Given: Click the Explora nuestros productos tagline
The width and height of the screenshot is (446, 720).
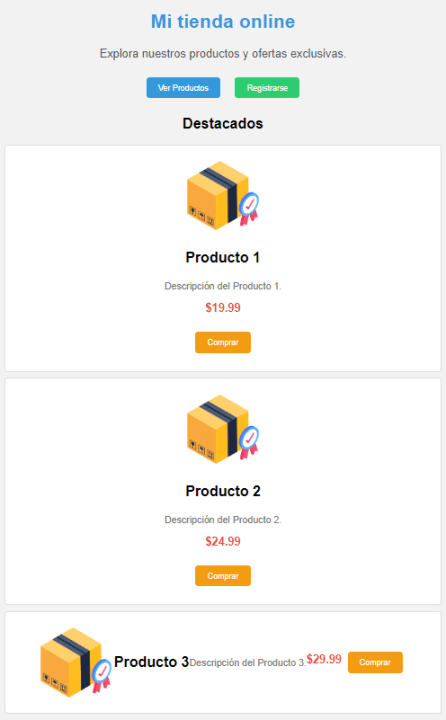Looking at the screenshot, I should (x=223, y=54).
